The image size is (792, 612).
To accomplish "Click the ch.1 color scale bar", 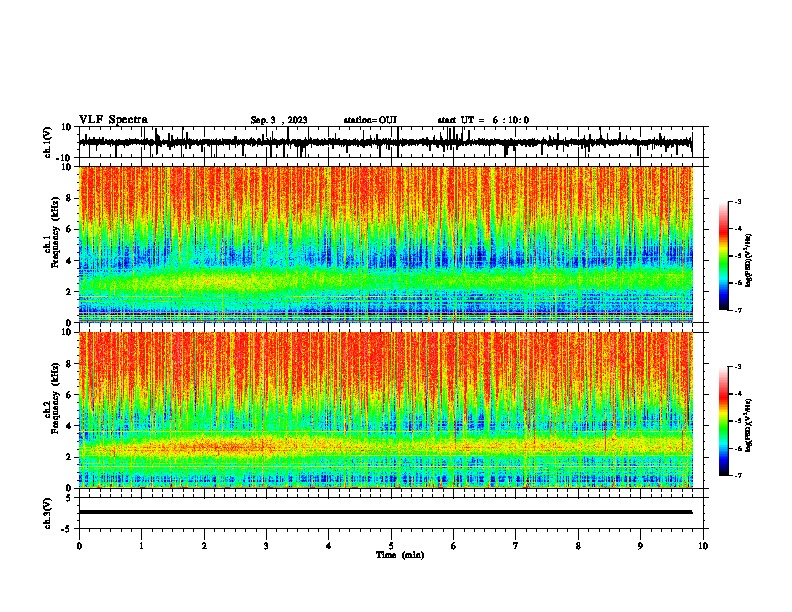I will tap(724, 256).
